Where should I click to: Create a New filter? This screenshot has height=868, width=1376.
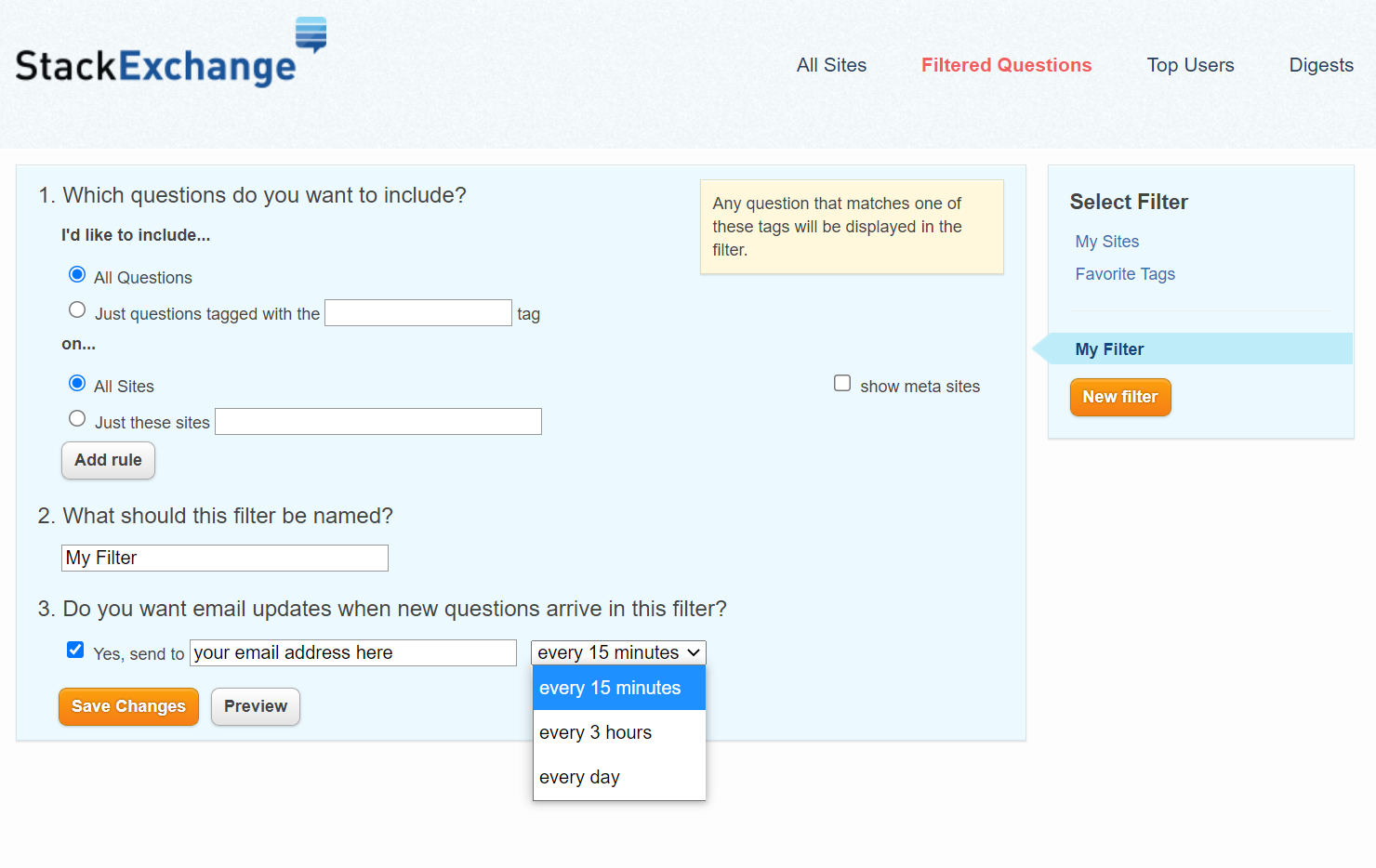[x=1120, y=397]
